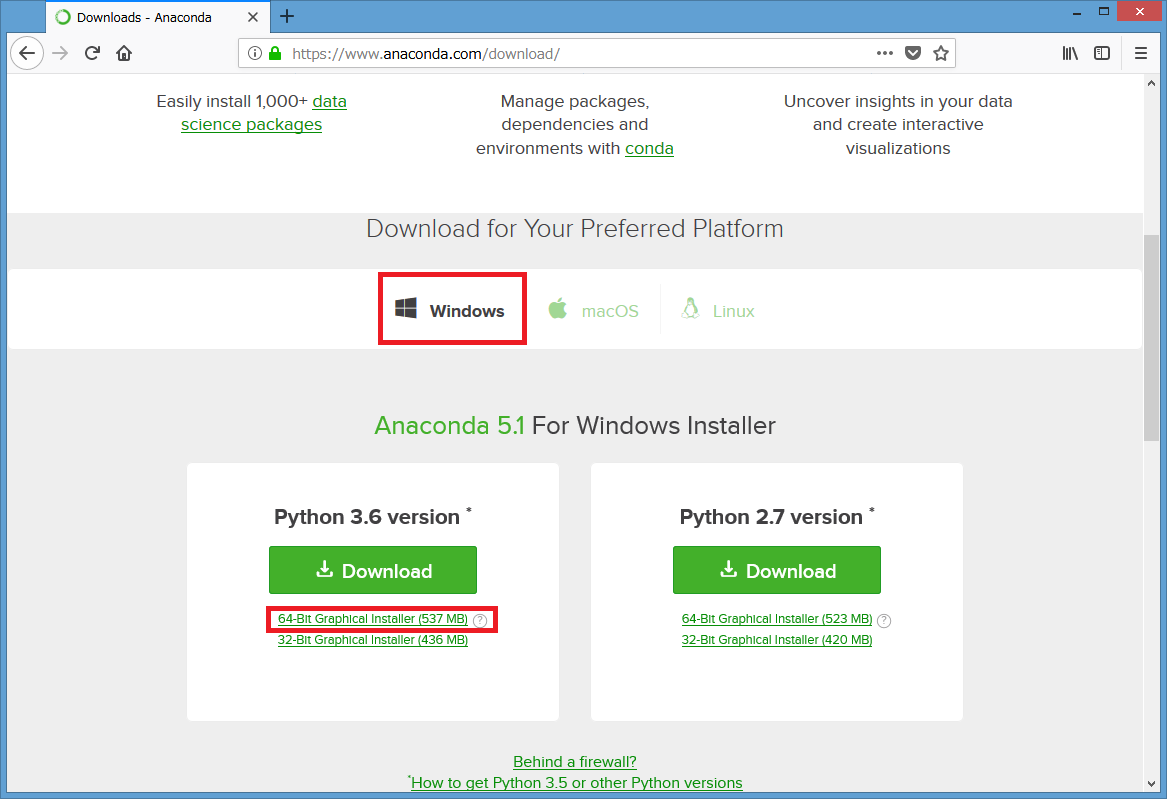Click the Linux penguin icon
The height and width of the screenshot is (799, 1167).
pyautogui.click(x=691, y=308)
